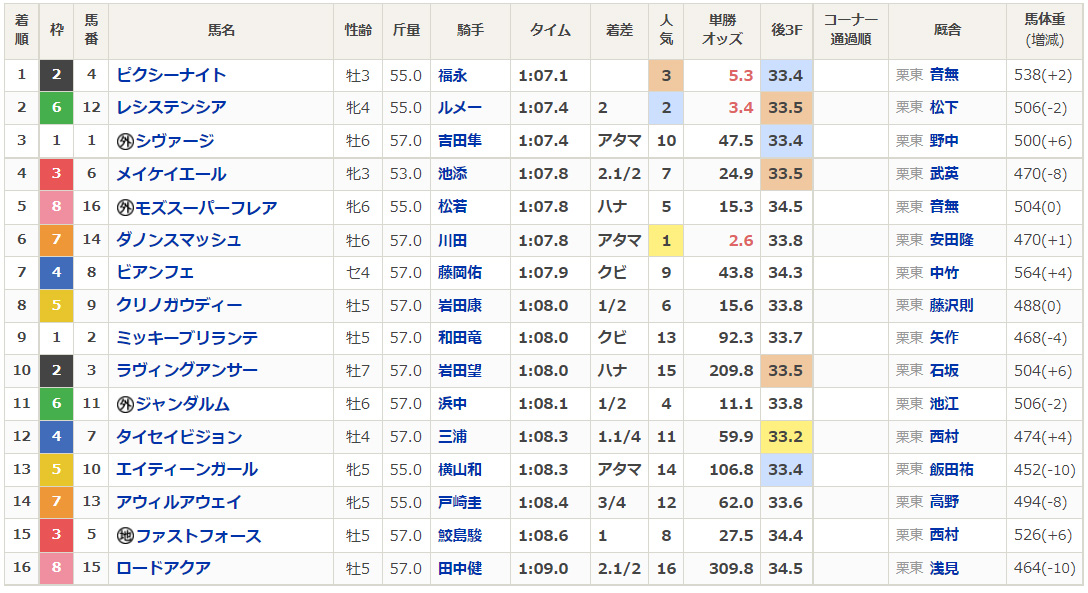Open trainer 石坂 profile

(x=944, y=370)
